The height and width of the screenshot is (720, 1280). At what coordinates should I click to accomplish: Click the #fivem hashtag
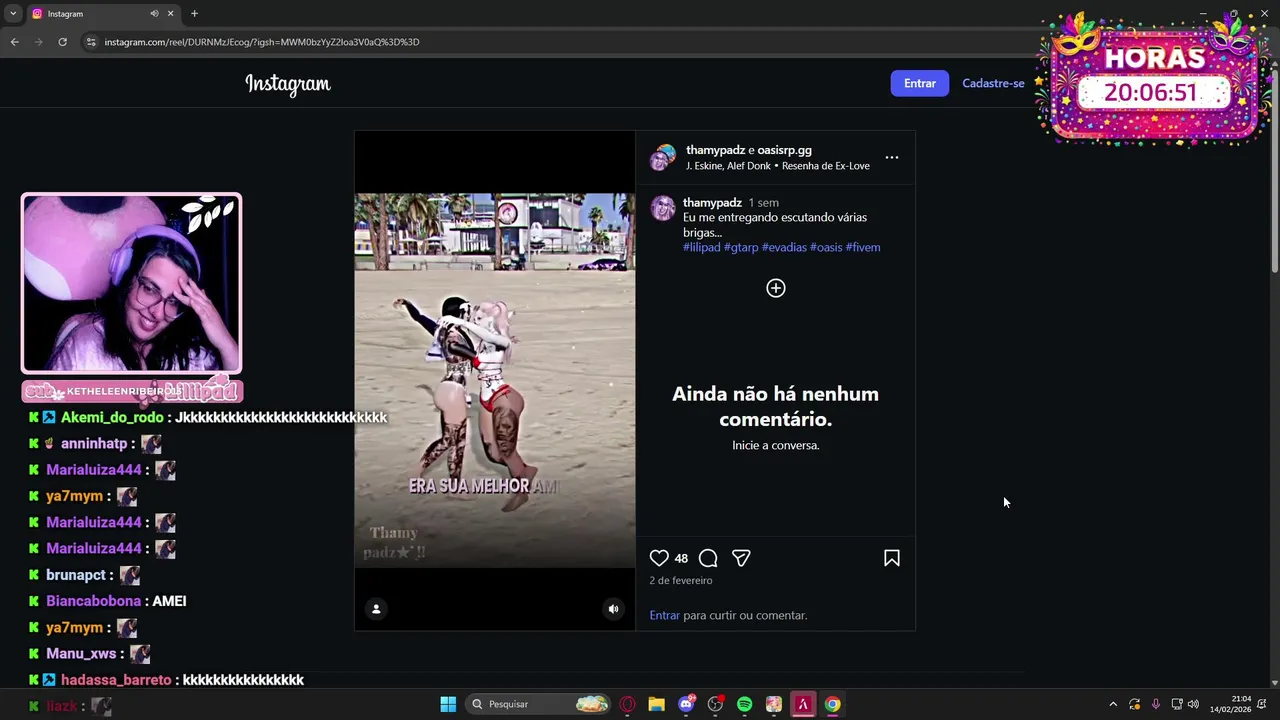(863, 247)
